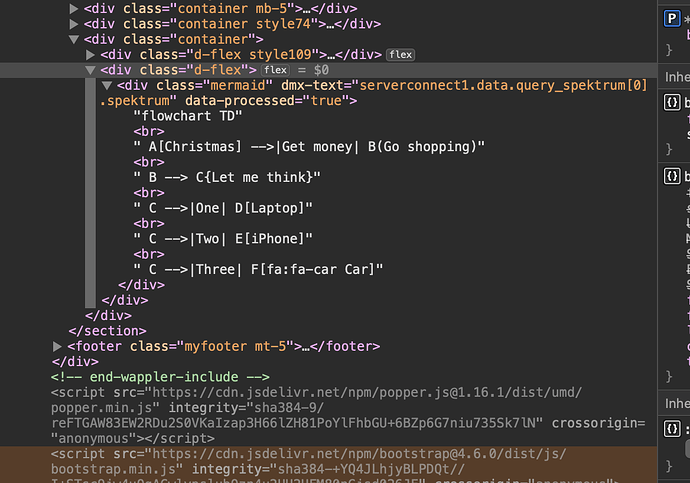
Task: Select the "C -->|One| D[Laptop]" text
Action: pos(223,208)
